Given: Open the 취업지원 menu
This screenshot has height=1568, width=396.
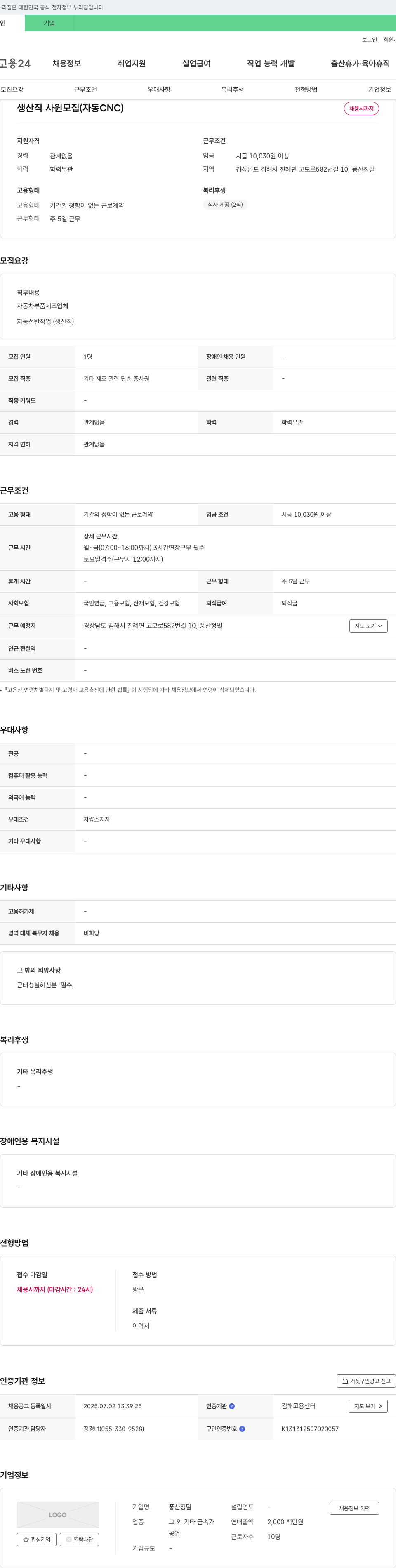Looking at the screenshot, I should pyautogui.click(x=132, y=63).
